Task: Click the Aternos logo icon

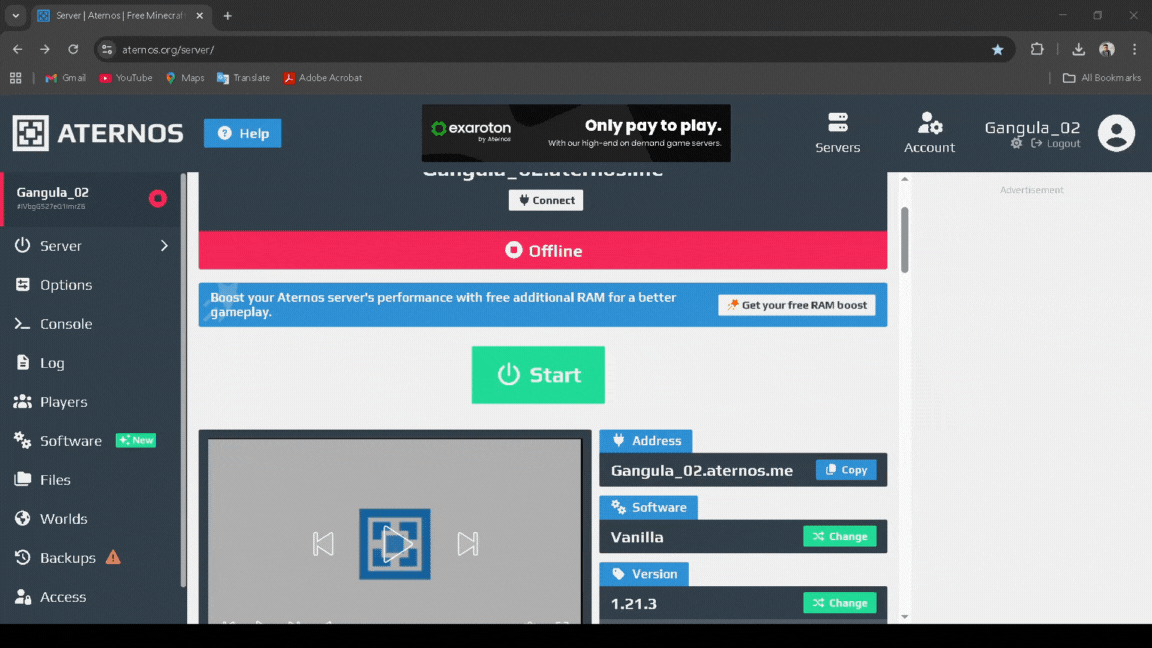Action: pyautogui.click(x=30, y=133)
